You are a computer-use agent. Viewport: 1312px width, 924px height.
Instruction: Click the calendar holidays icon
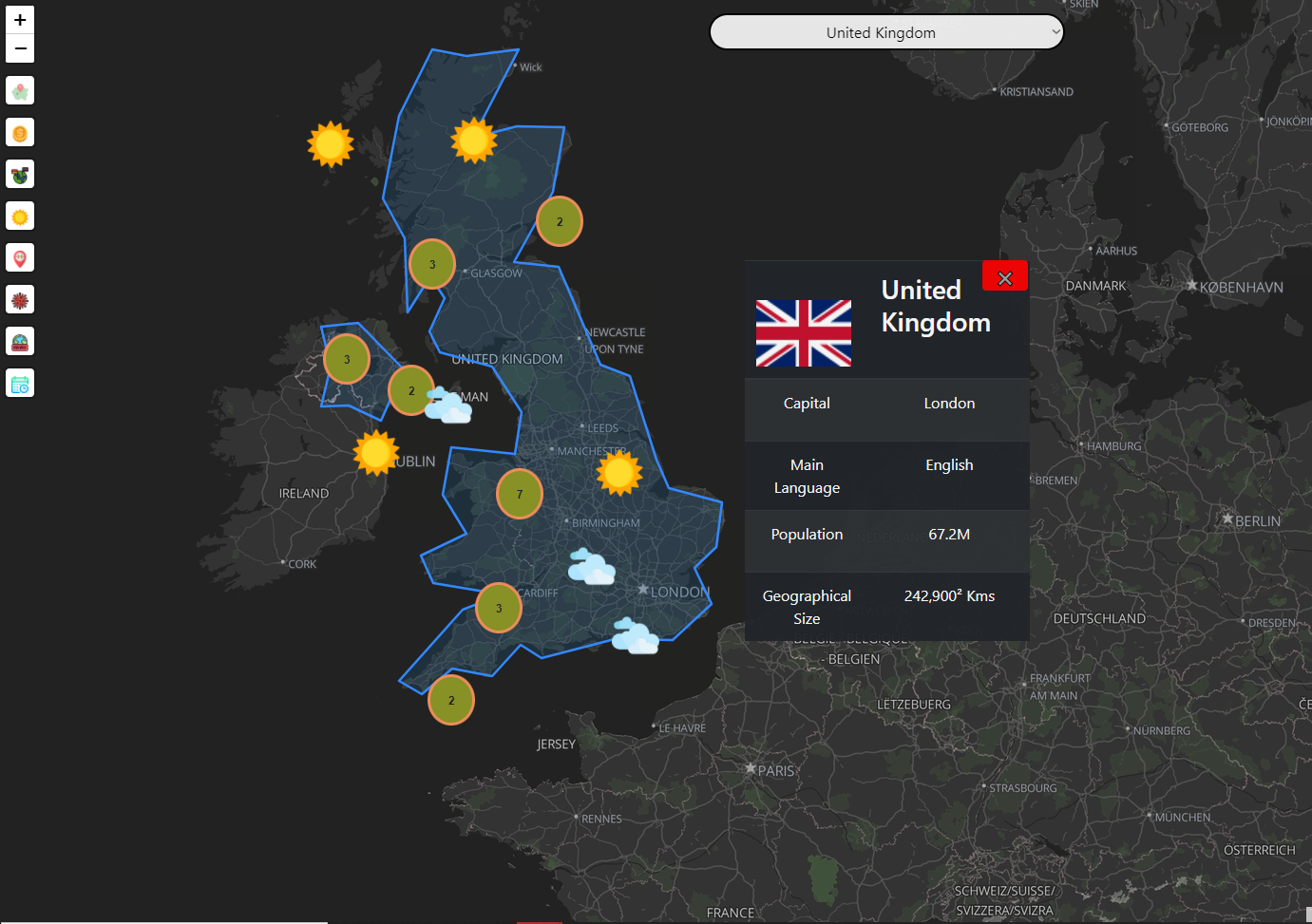point(20,384)
